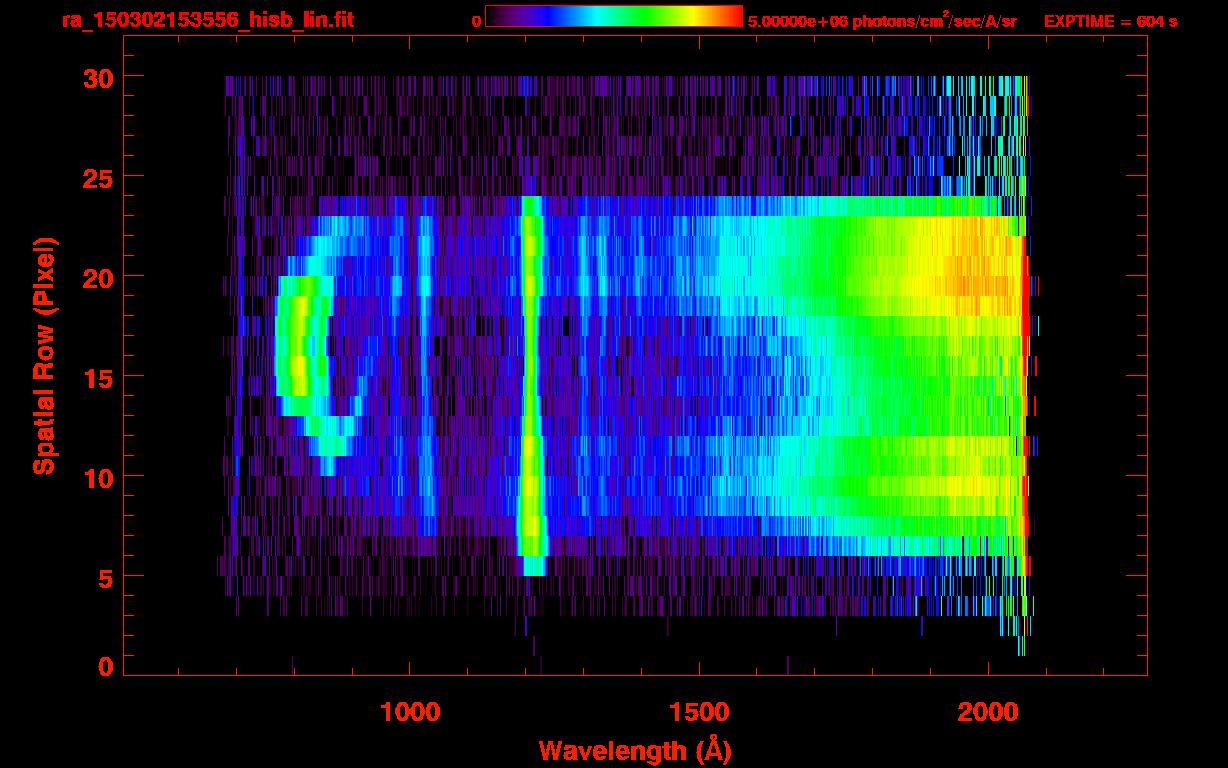This screenshot has height=768, width=1228.
Task: Click the 0 spatial row tick label
Action: pos(106,667)
